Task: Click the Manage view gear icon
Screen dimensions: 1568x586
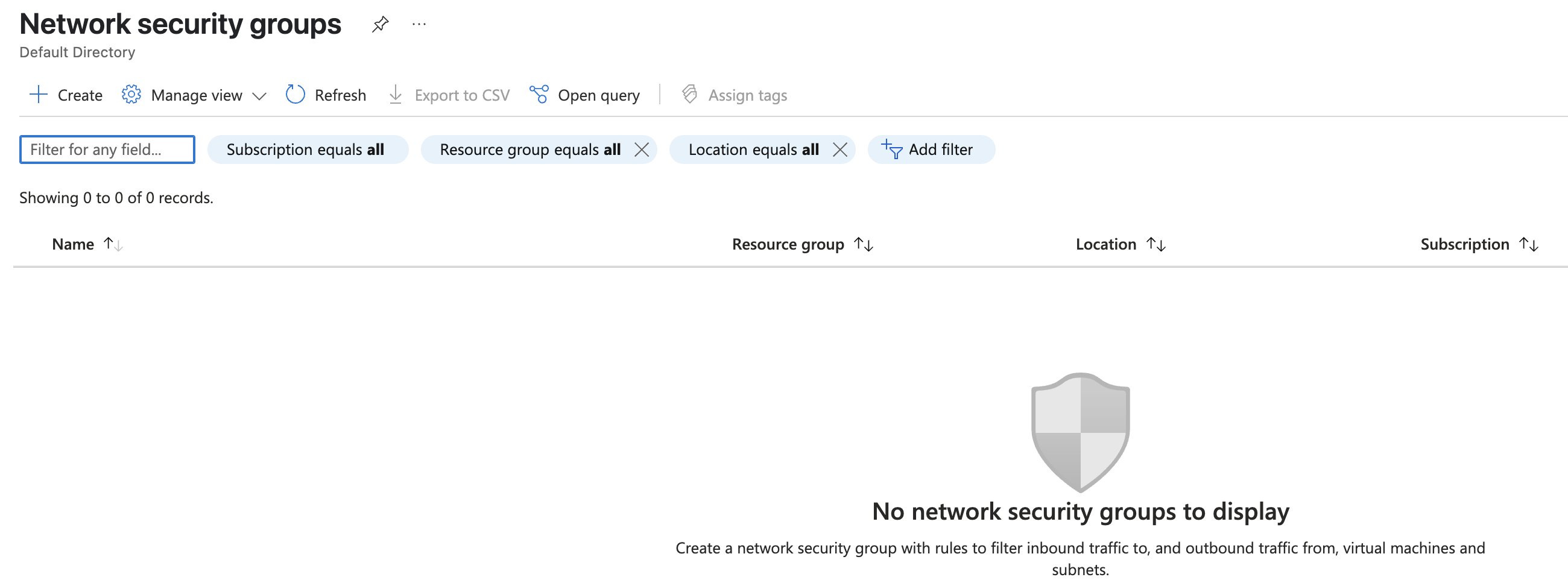Action: pyautogui.click(x=131, y=94)
